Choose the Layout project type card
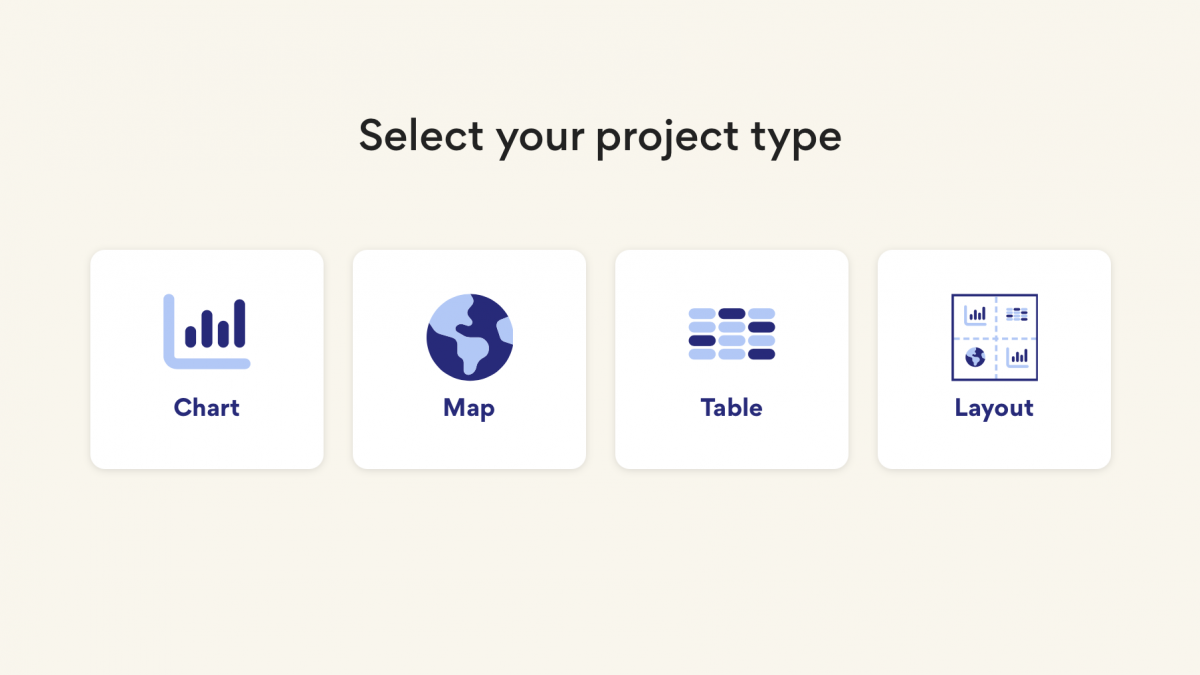 pos(994,359)
